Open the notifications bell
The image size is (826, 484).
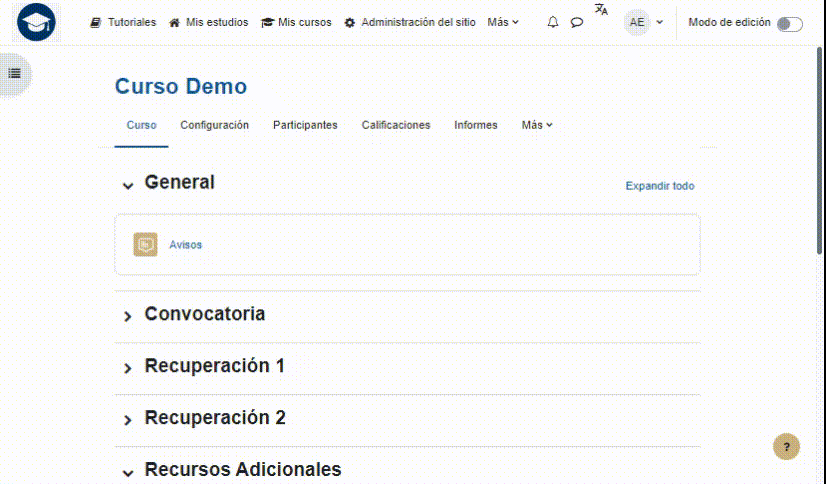coord(553,22)
